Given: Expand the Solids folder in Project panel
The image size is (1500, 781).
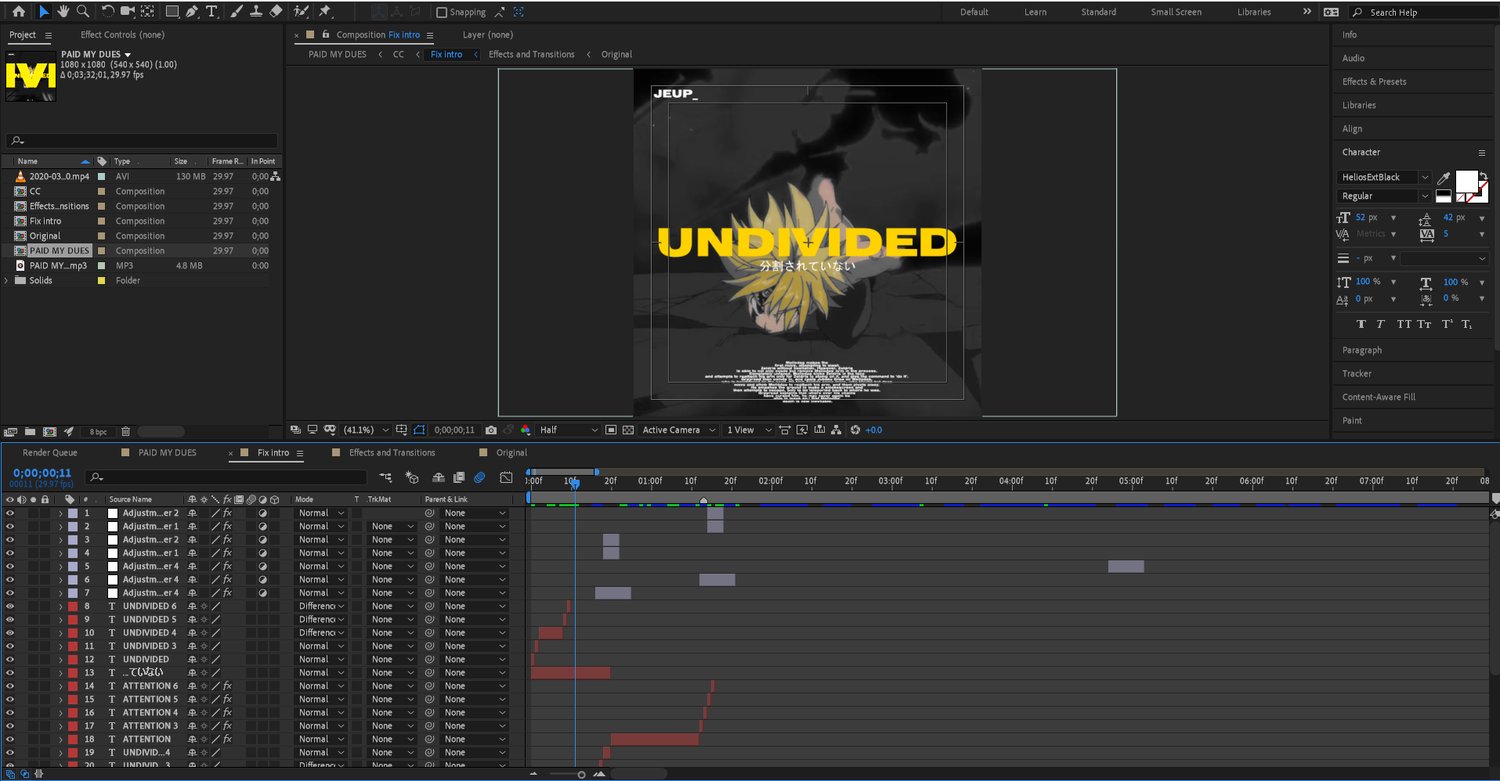Looking at the screenshot, I should click(8, 281).
